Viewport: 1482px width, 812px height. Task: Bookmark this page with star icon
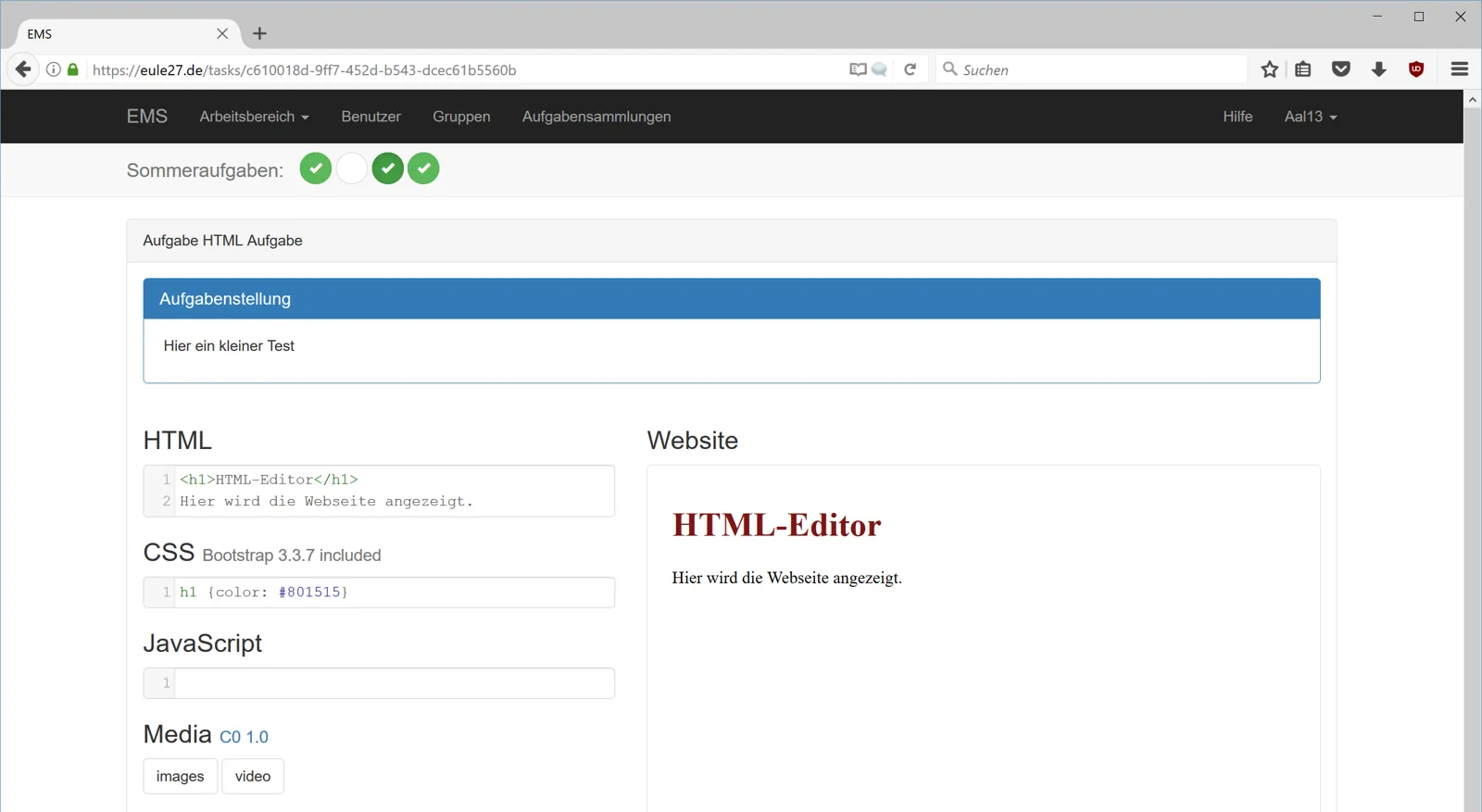pyautogui.click(x=1270, y=69)
